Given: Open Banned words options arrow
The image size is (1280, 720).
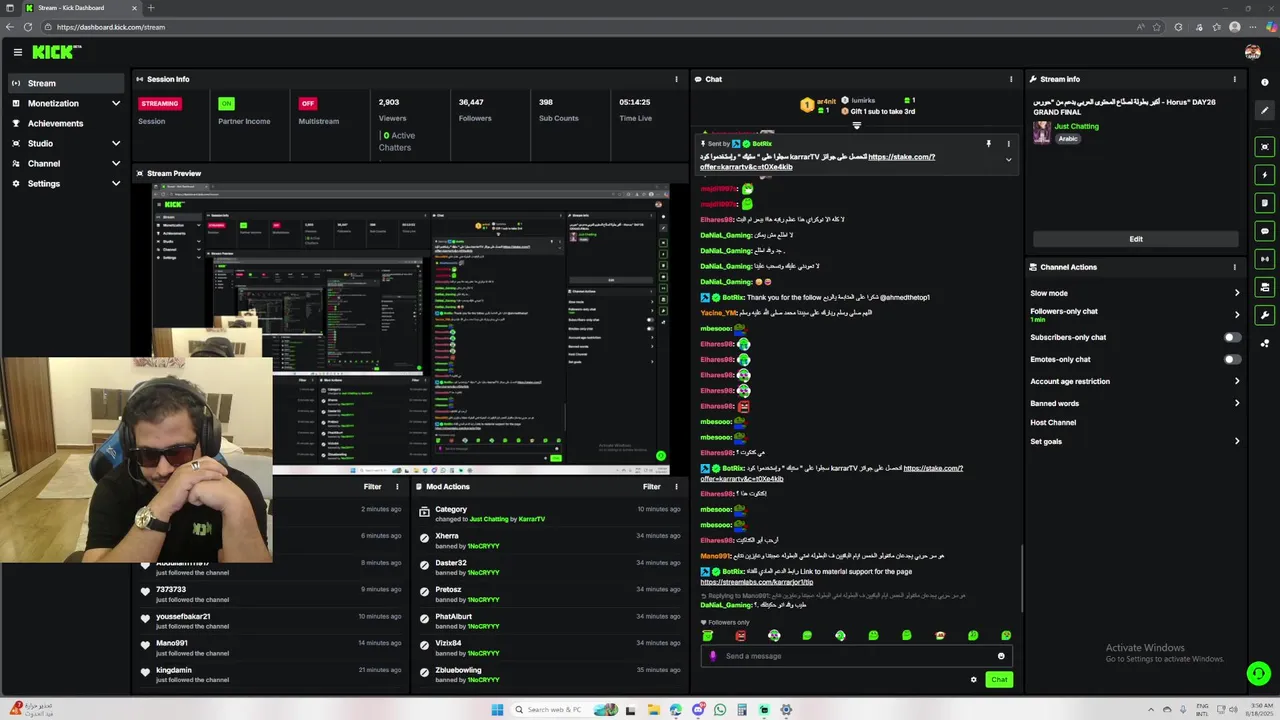Looking at the screenshot, I should (x=1236, y=403).
